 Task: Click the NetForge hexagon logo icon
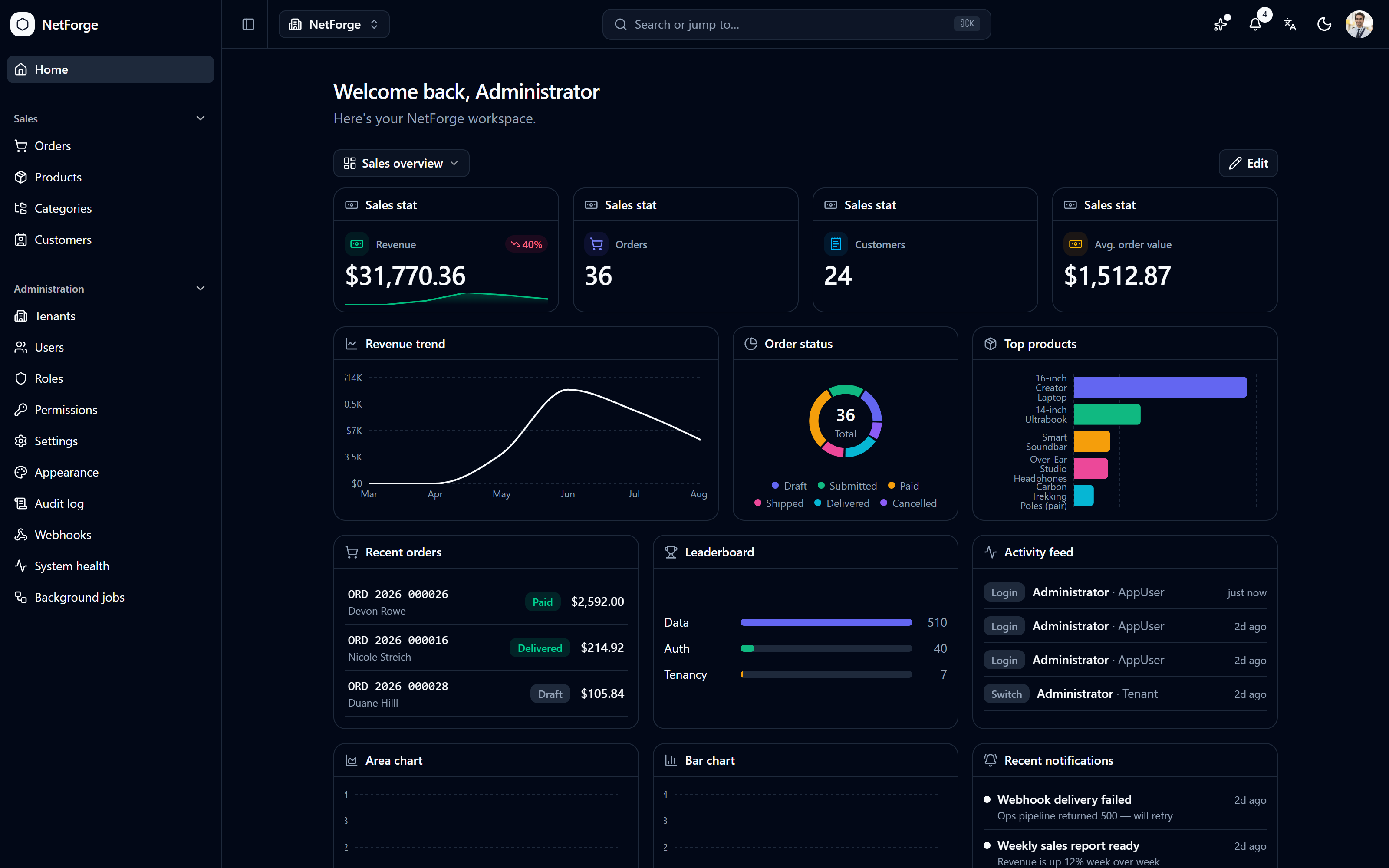(x=23, y=24)
